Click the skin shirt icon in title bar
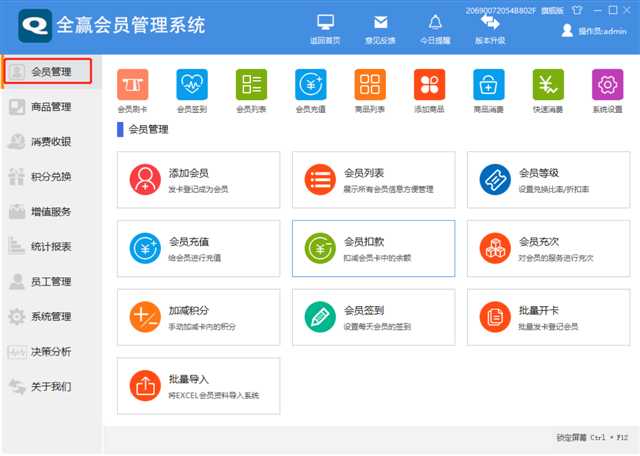Image resolution: width=640 pixels, height=456 pixels. [x=577, y=10]
